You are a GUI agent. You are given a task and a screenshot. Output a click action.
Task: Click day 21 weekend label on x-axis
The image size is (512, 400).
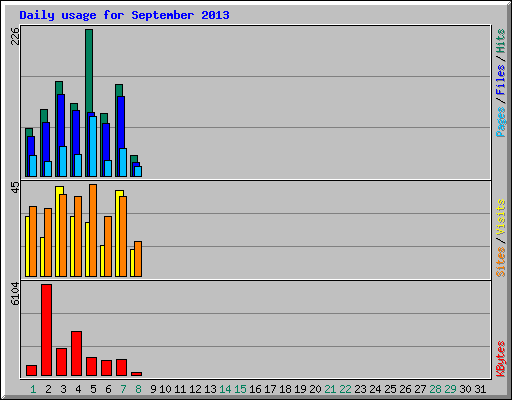(x=330, y=389)
